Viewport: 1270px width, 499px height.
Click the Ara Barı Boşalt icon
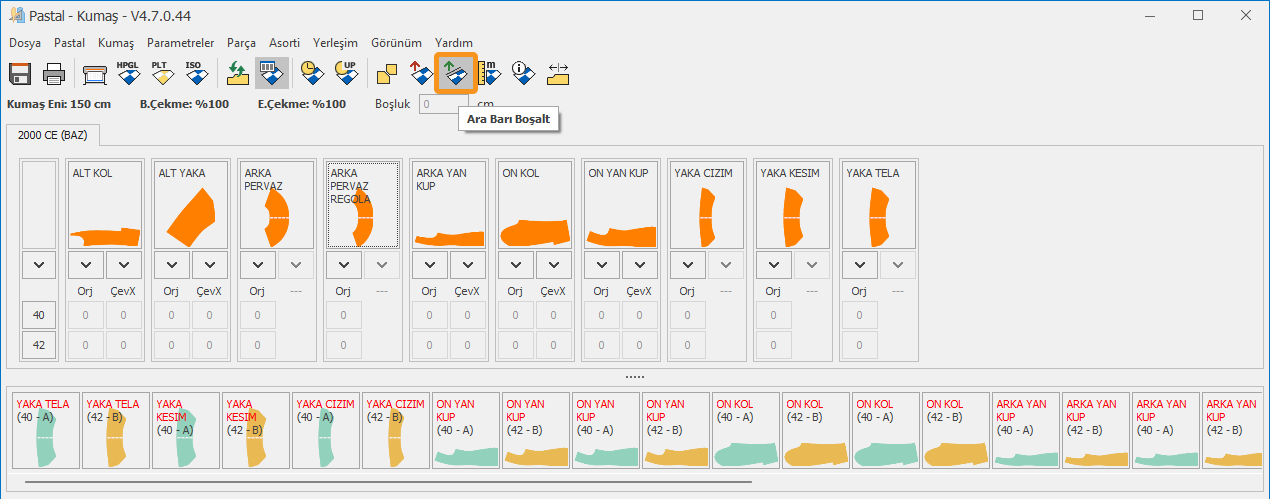tap(455, 73)
